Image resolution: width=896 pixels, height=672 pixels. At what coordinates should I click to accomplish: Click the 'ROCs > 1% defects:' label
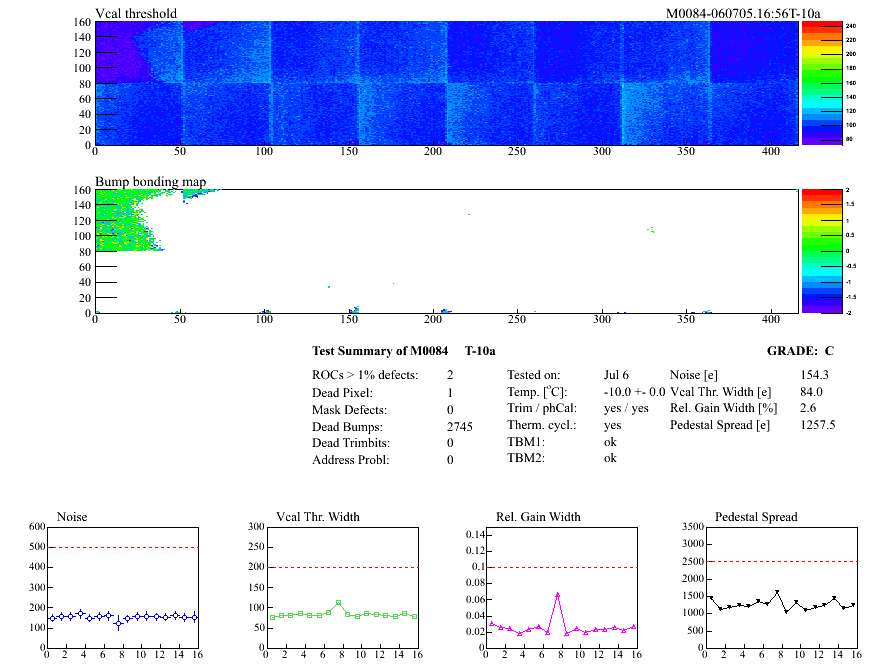[365, 375]
